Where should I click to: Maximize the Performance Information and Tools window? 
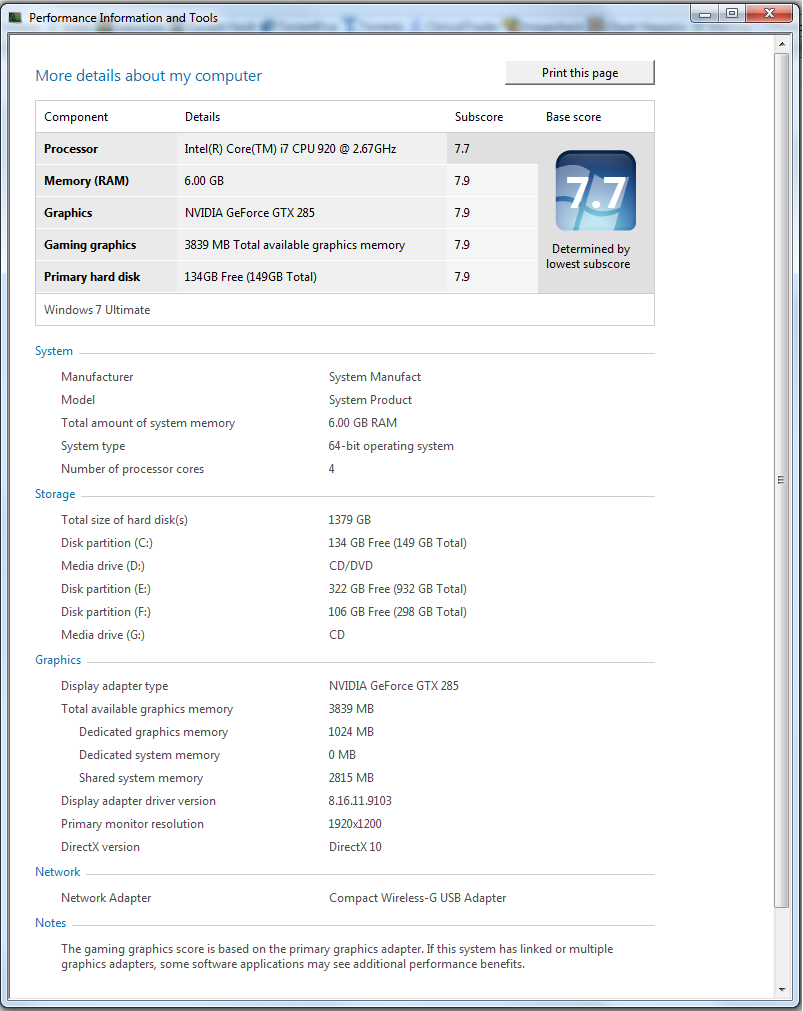732,13
